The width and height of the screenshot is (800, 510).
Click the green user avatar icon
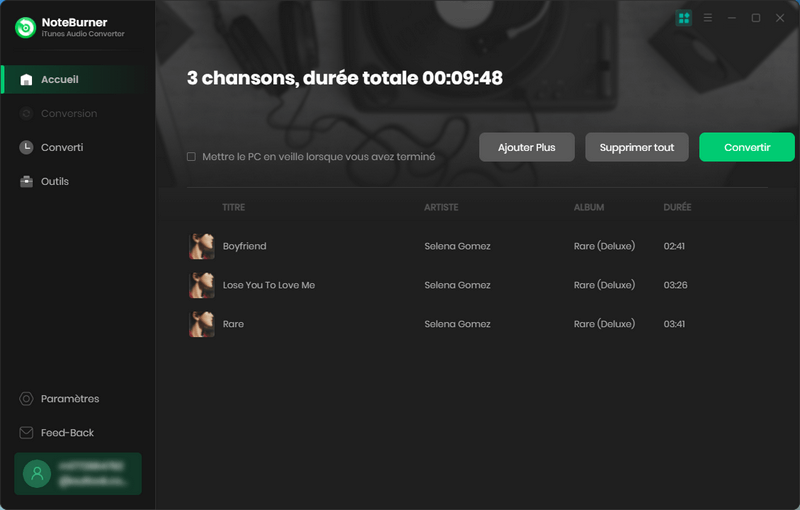coord(37,474)
